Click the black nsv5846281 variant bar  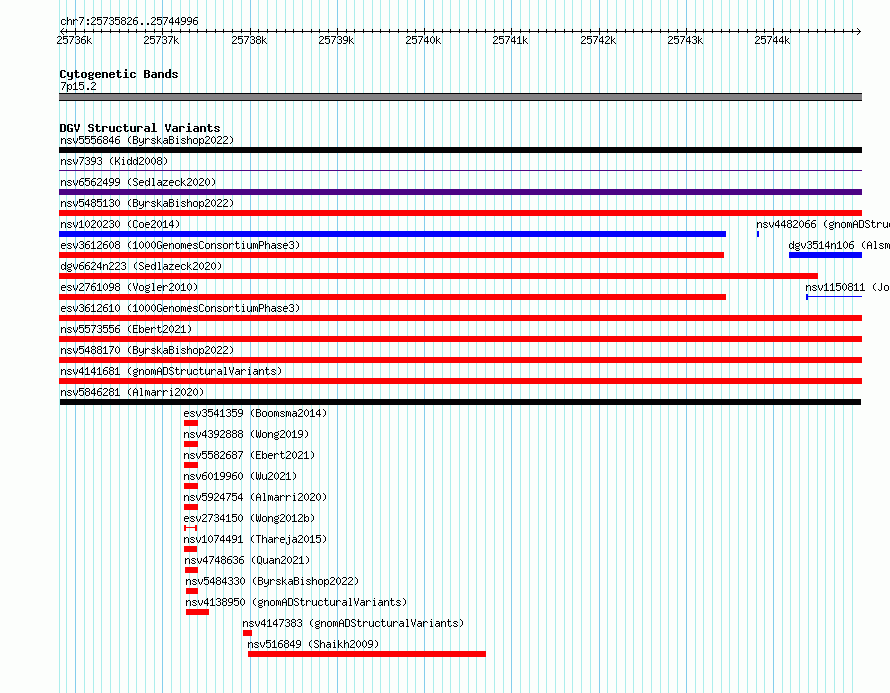pos(460,402)
